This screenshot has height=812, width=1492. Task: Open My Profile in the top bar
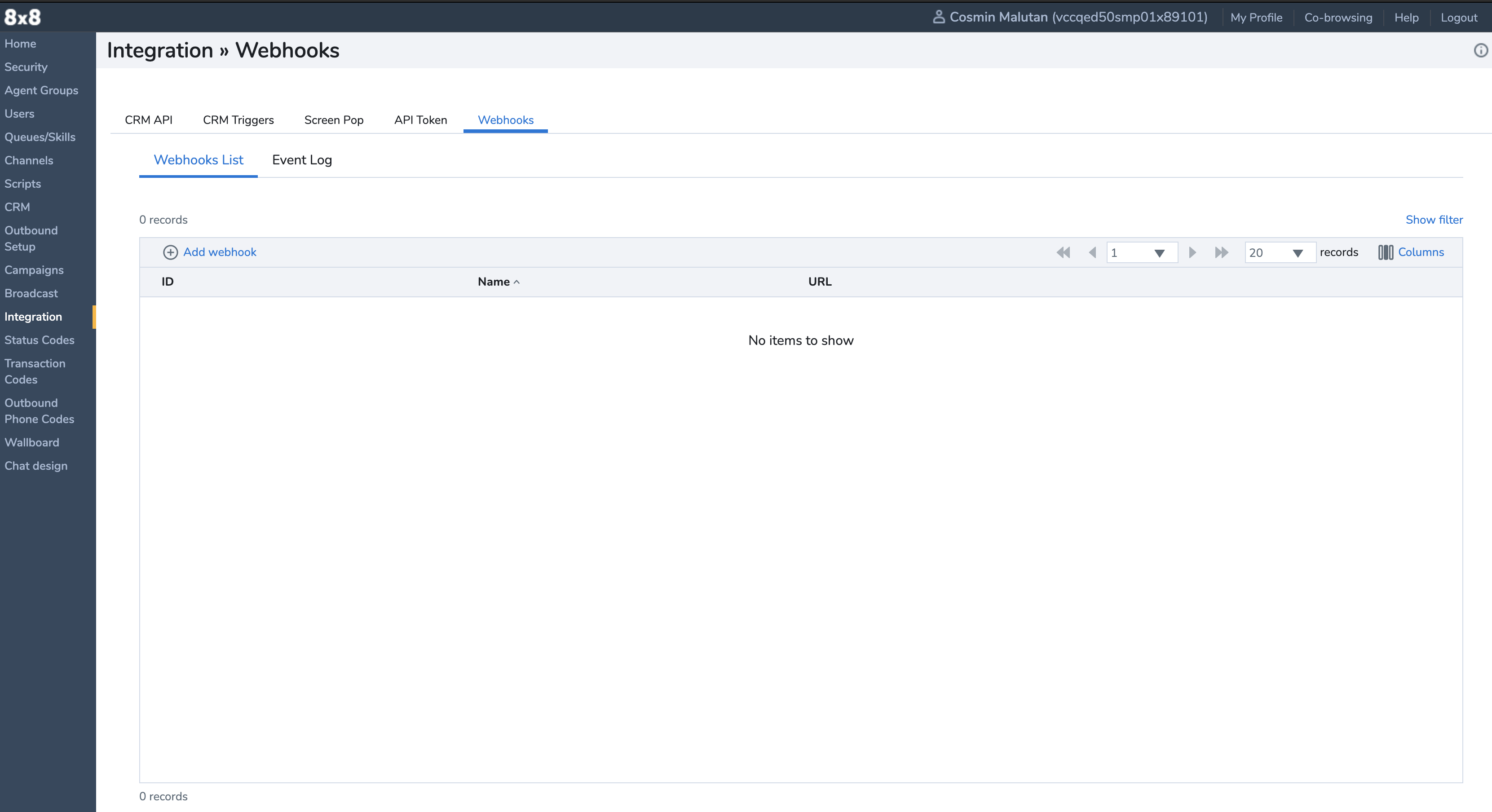[1256, 18]
